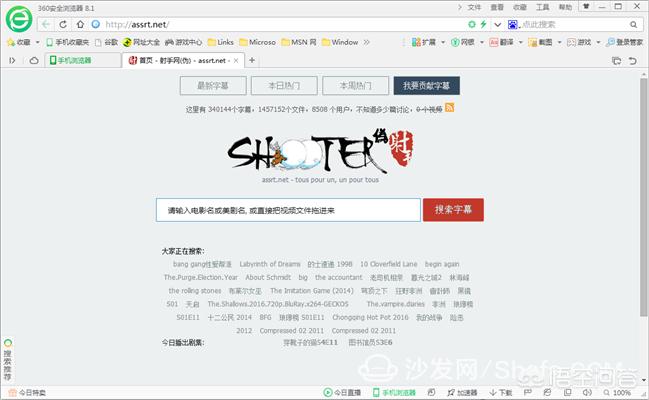Expand the 扩展 dropdown arrow

point(443,42)
